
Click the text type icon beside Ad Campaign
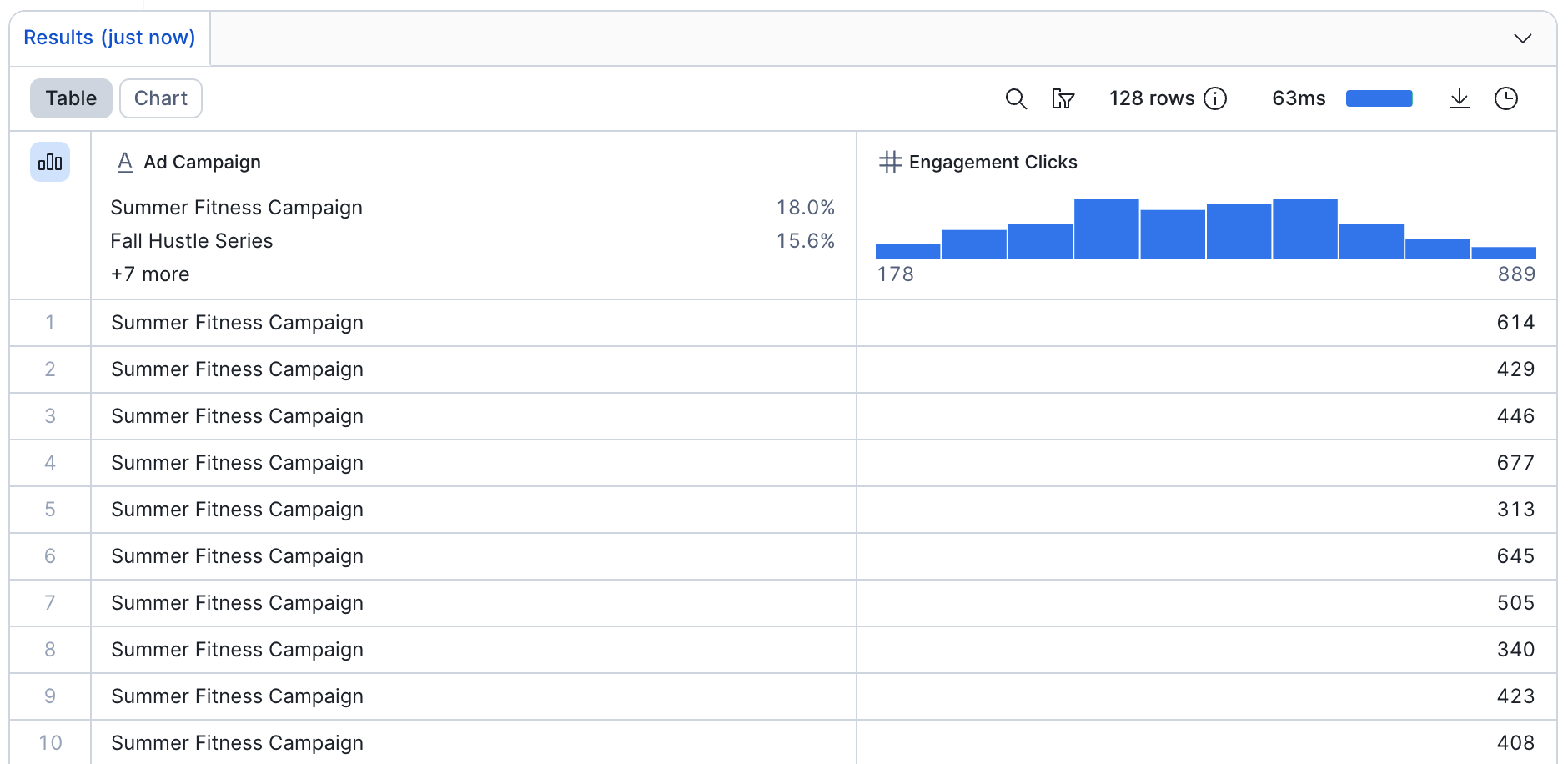[x=125, y=162]
